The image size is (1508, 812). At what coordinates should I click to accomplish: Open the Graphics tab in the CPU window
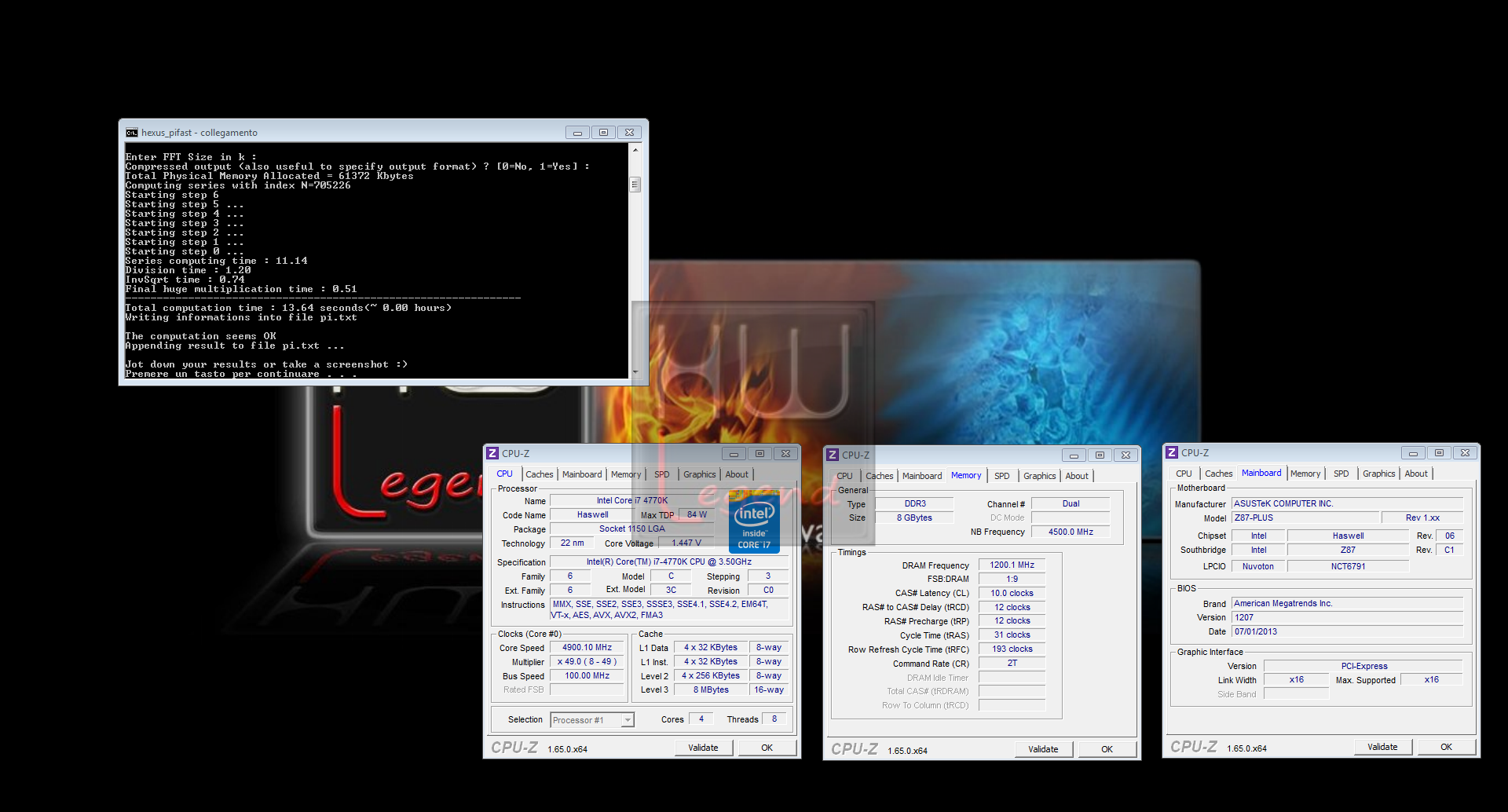coord(699,474)
